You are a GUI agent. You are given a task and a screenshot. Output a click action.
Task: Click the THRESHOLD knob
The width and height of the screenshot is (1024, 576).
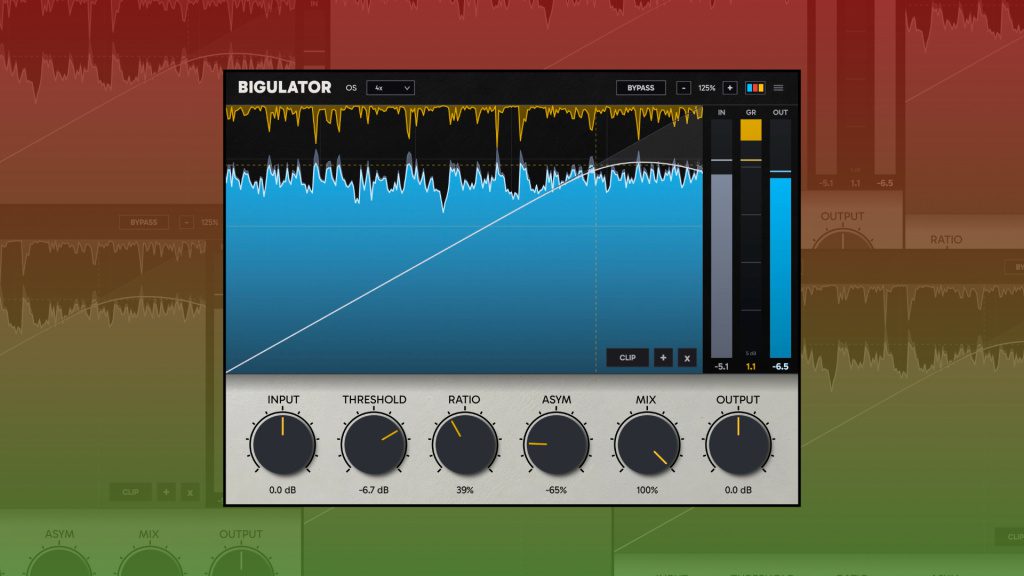374,444
